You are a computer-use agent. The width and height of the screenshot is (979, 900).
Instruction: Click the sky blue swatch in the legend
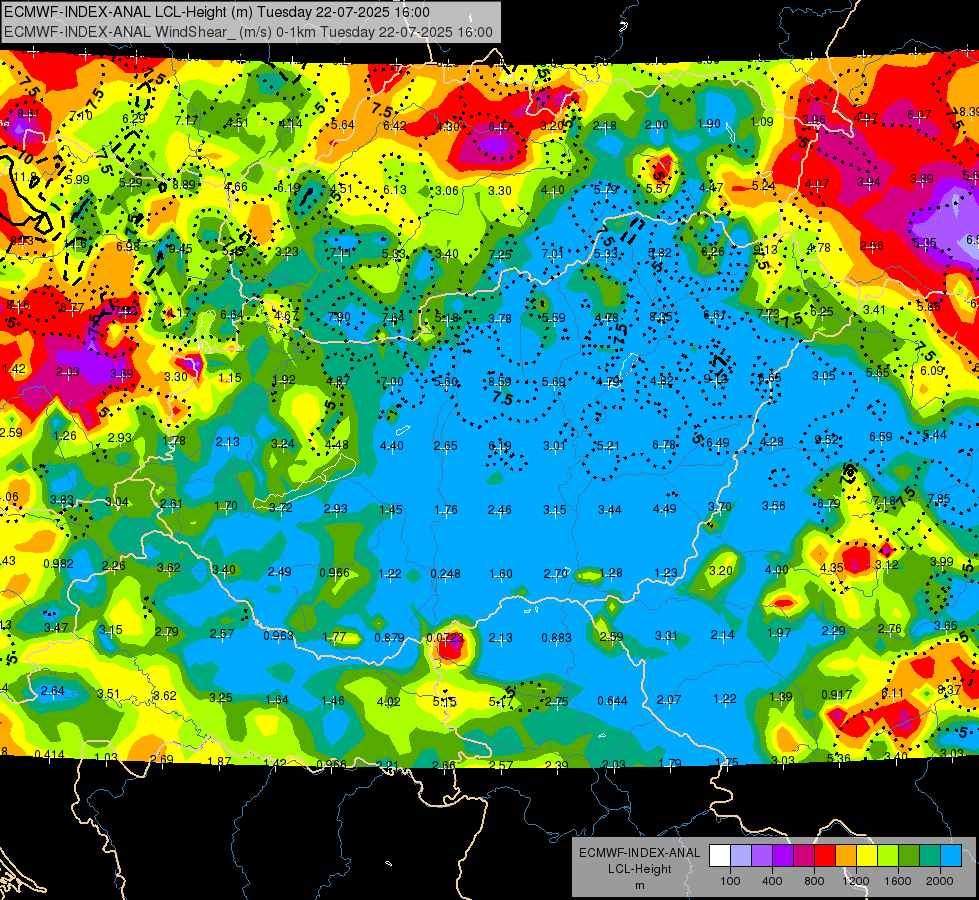coord(951,856)
